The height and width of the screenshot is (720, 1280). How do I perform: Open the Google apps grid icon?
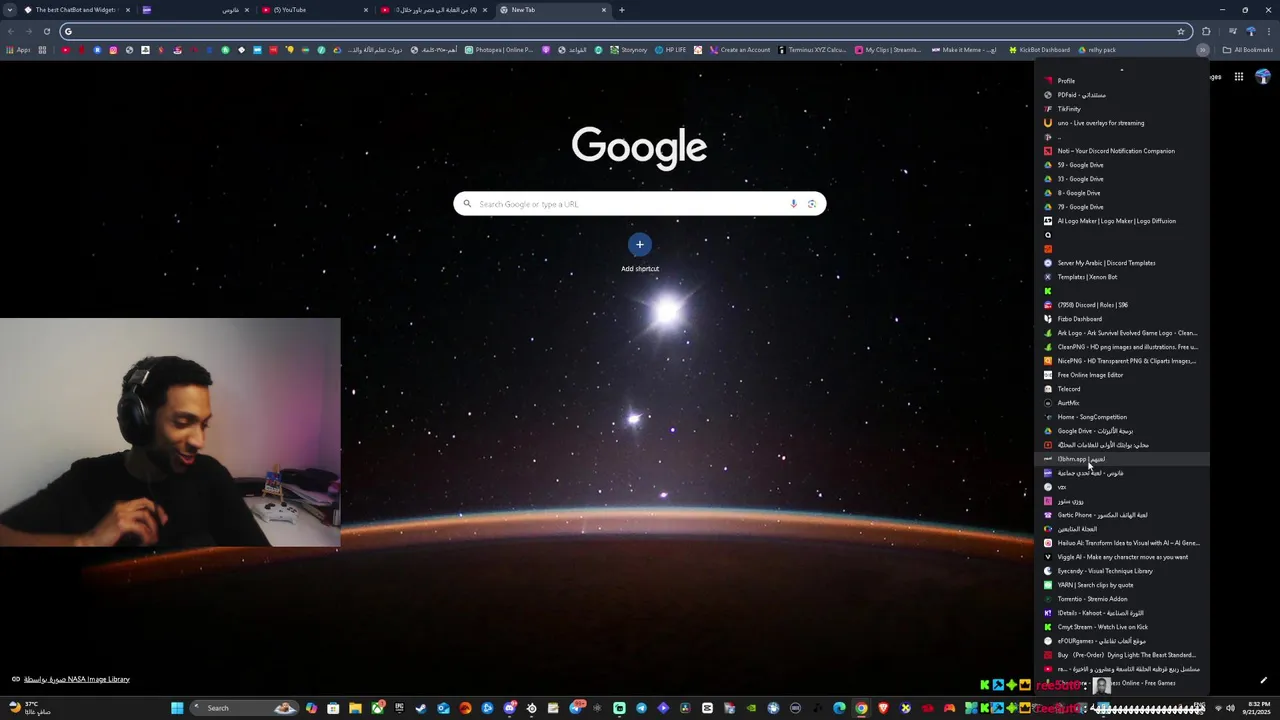click(x=1238, y=77)
